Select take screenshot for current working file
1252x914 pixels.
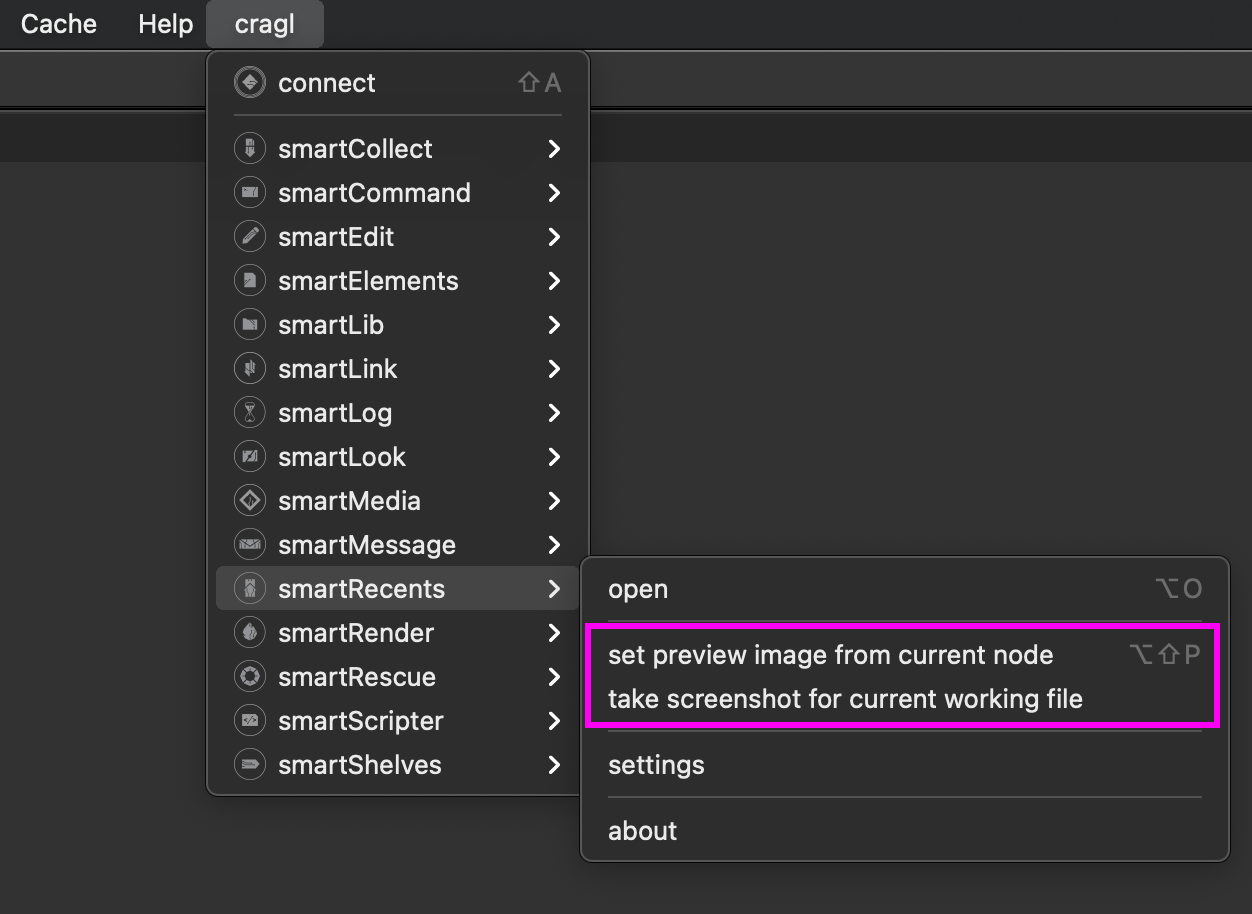coord(845,699)
